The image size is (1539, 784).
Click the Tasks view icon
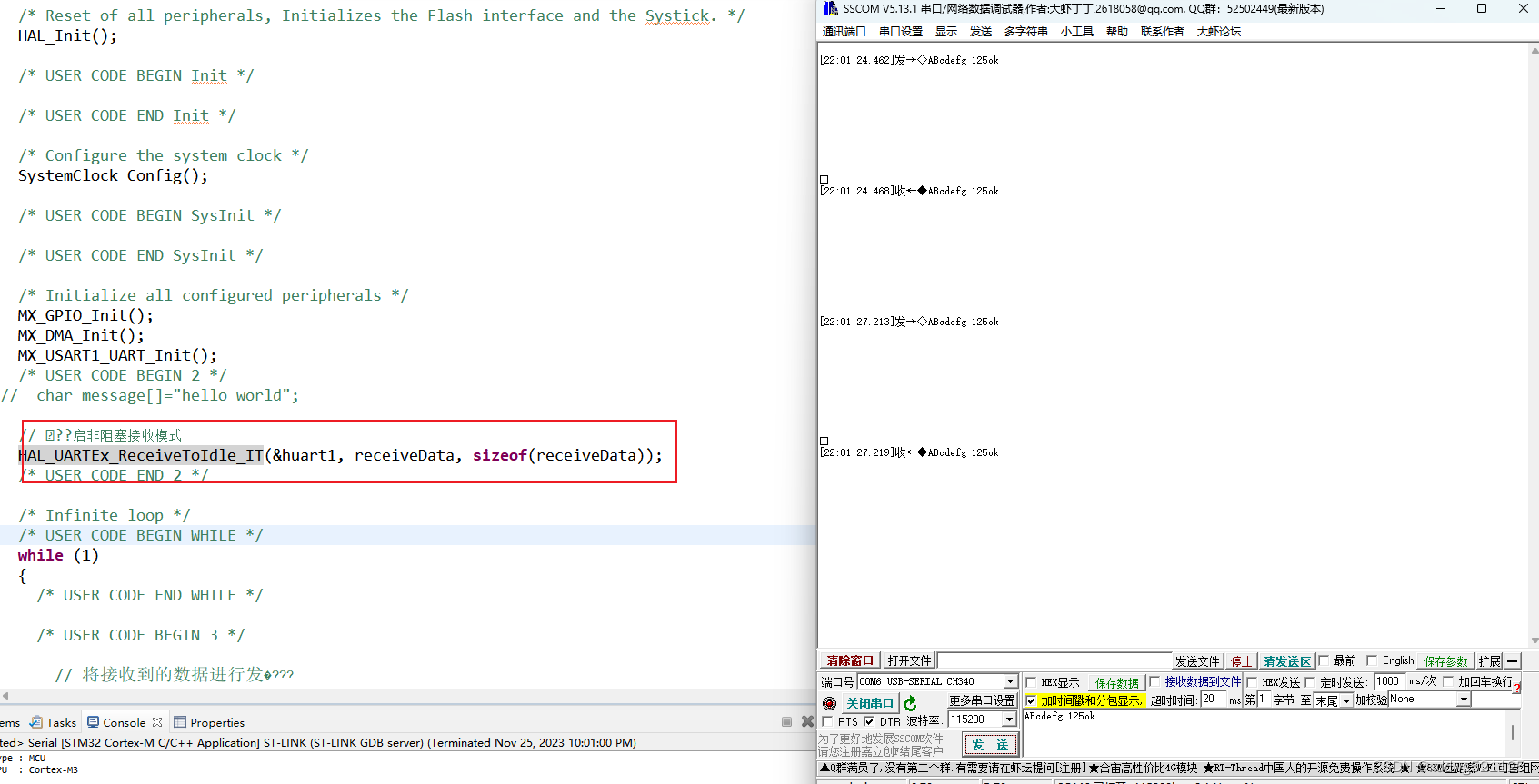(36, 722)
